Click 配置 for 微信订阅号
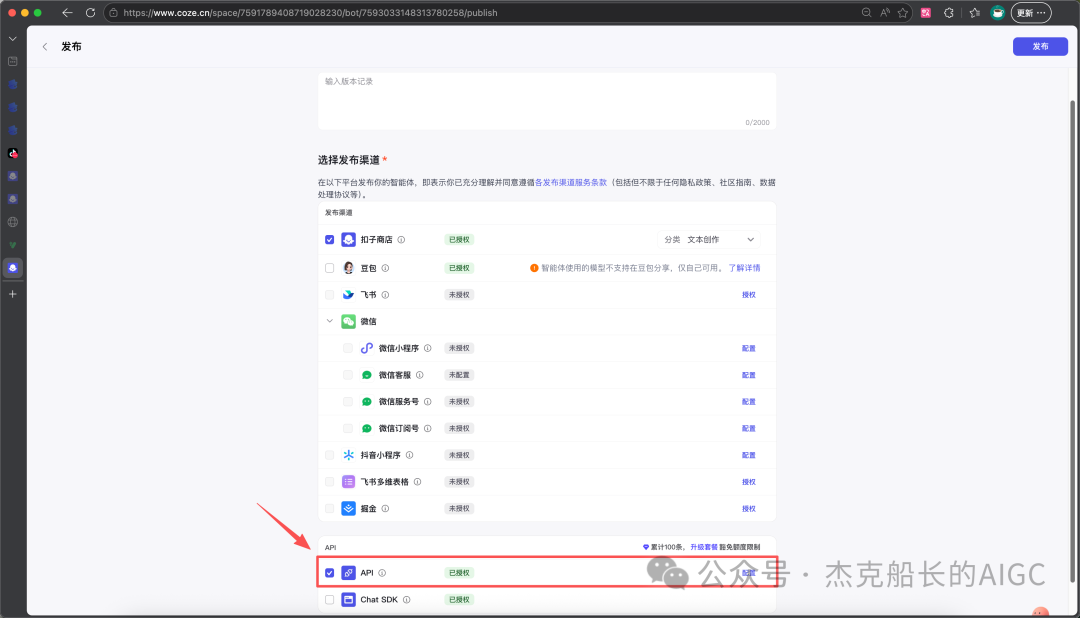The height and width of the screenshot is (618, 1080). pyautogui.click(x=749, y=429)
